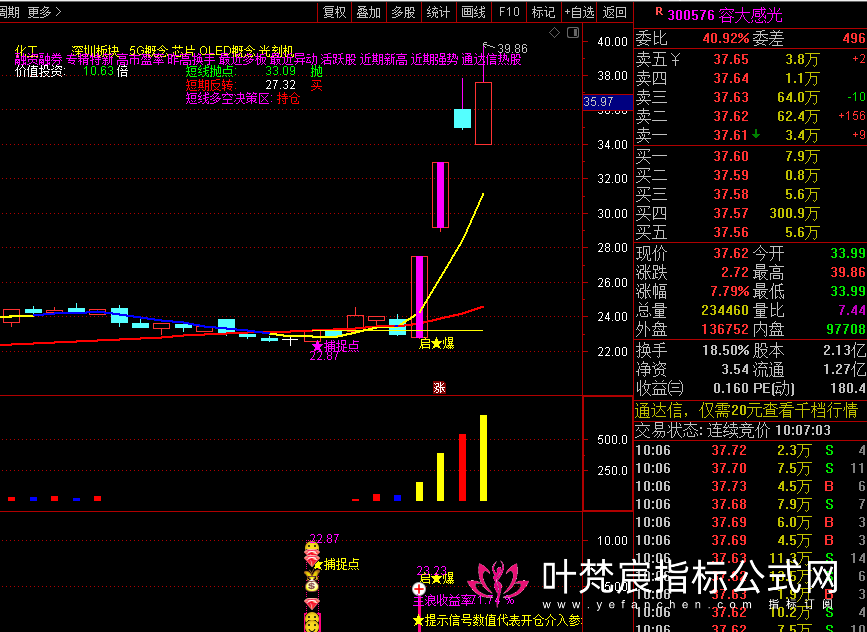Screen dimensions: 867x632
Task: Click 买五 bid price 37.56
Action: (x=731, y=232)
